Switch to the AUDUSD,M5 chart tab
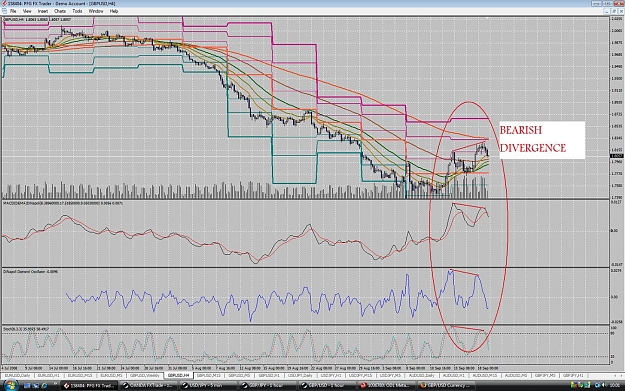This screenshot has height=391, width=625. point(516,375)
